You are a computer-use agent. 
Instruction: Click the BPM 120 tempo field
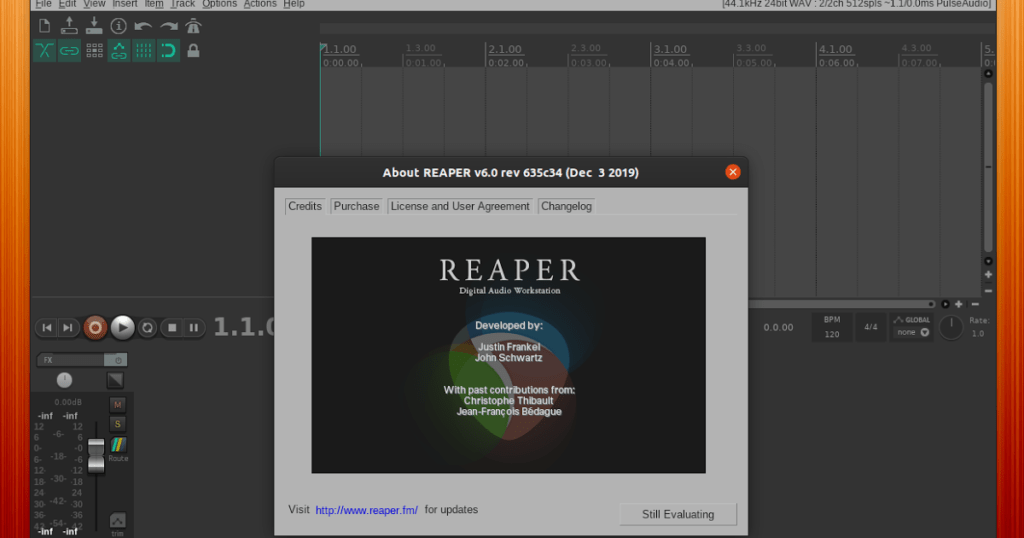click(x=832, y=327)
